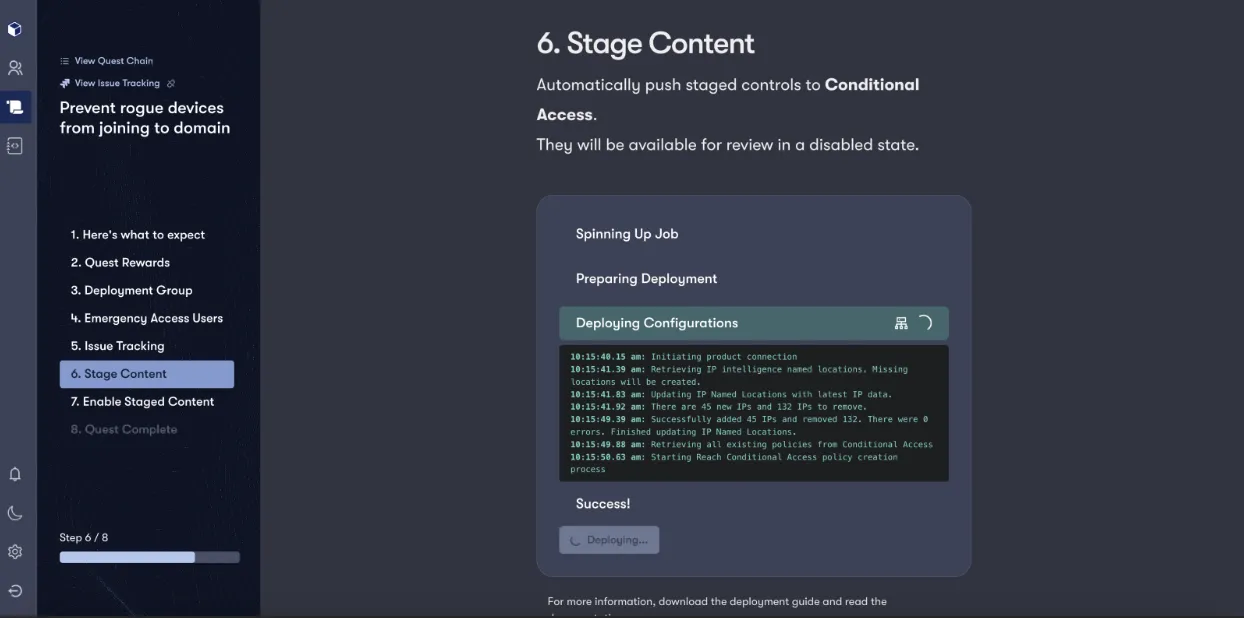
Task: Click the cube logo icon
Action: tap(14, 28)
